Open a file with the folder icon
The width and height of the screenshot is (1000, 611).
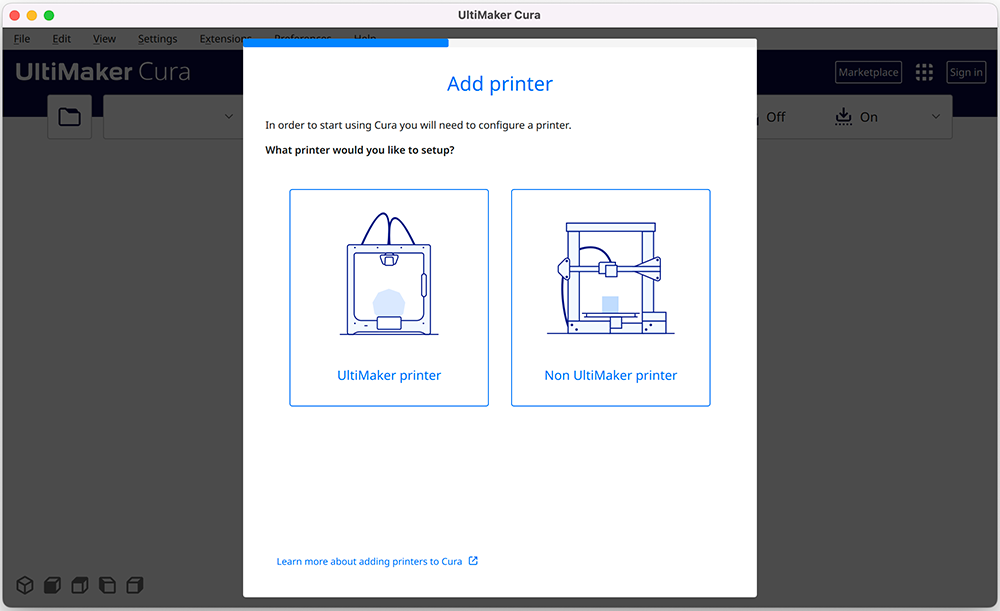point(68,116)
